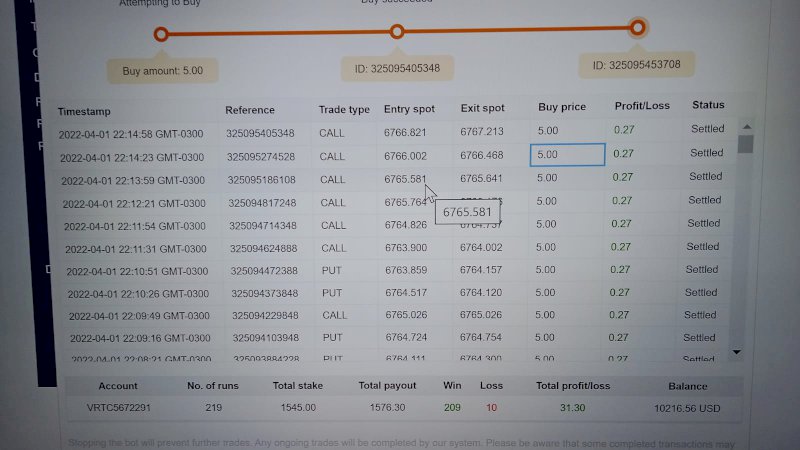Select the highlighted Buy price cell of 325095274528
This screenshot has width=800, height=450.
(x=567, y=155)
